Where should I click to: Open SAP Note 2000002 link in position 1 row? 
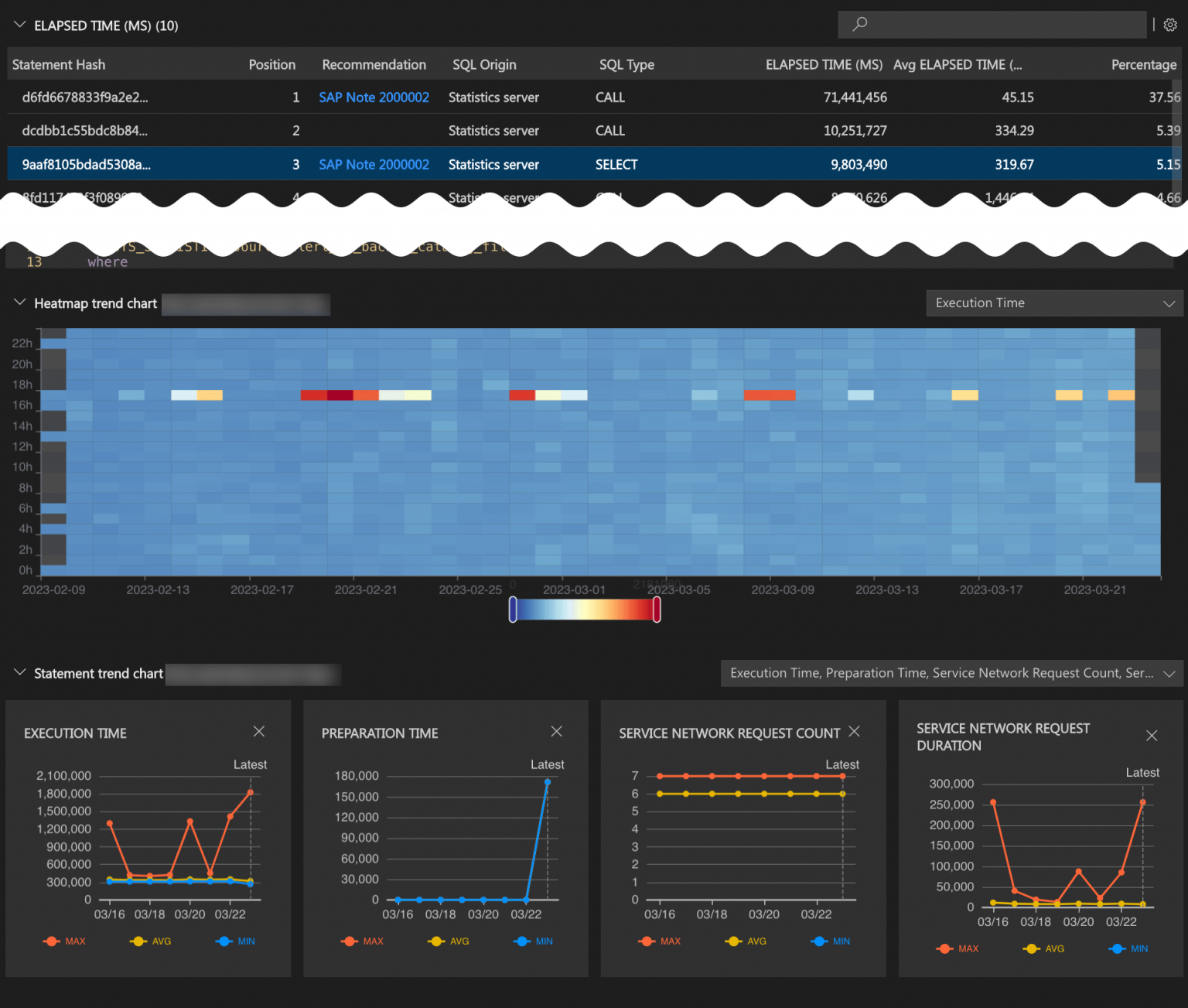click(374, 97)
